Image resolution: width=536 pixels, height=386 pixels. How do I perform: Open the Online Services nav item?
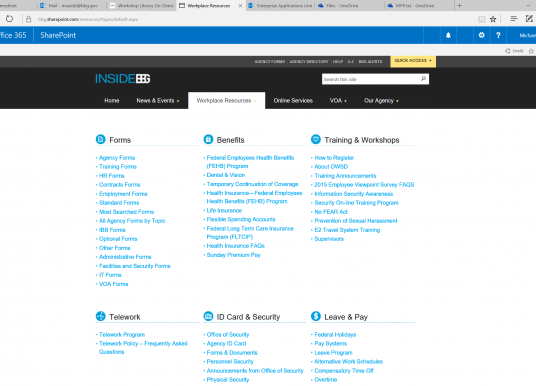coord(293,101)
